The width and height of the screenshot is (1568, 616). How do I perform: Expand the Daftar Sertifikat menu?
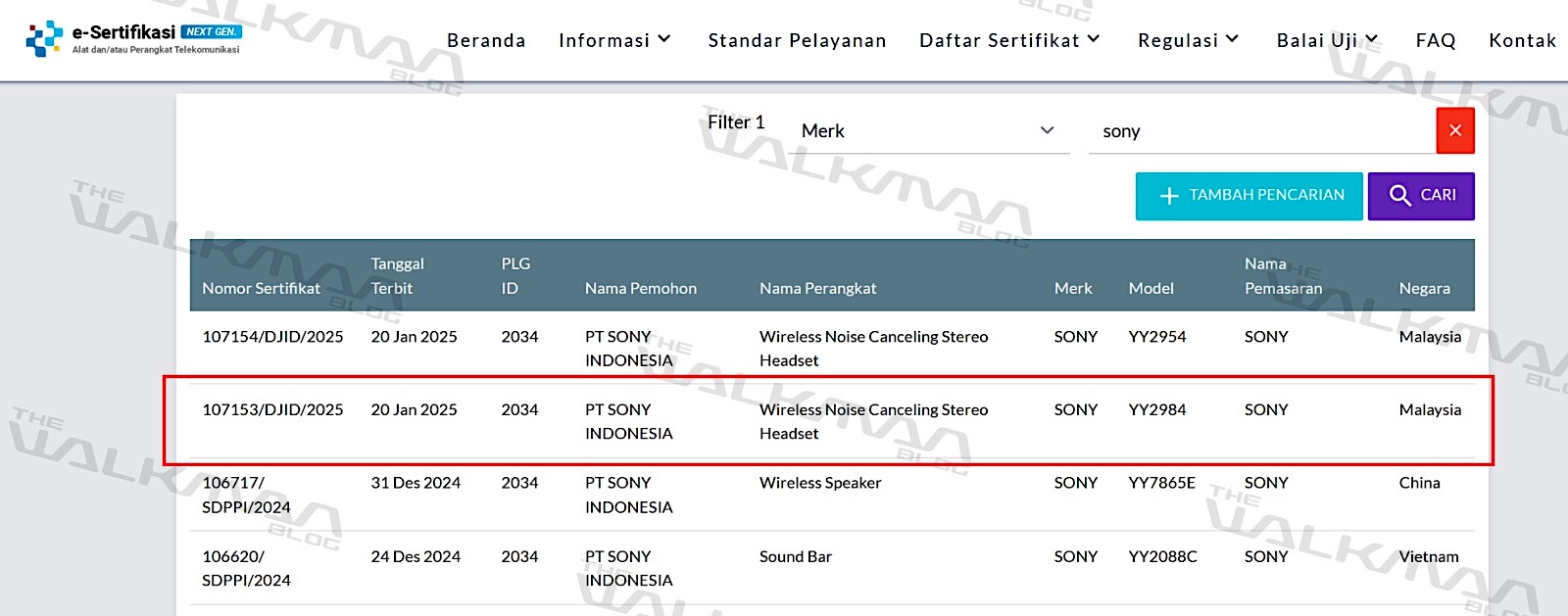click(x=1009, y=40)
